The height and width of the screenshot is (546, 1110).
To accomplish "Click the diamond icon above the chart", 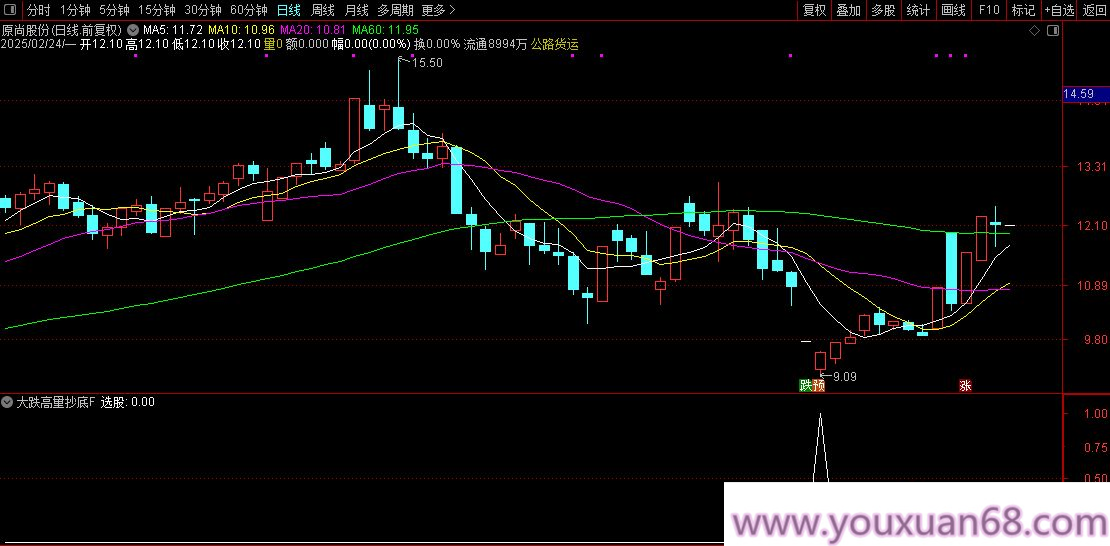I will click(x=1033, y=30).
